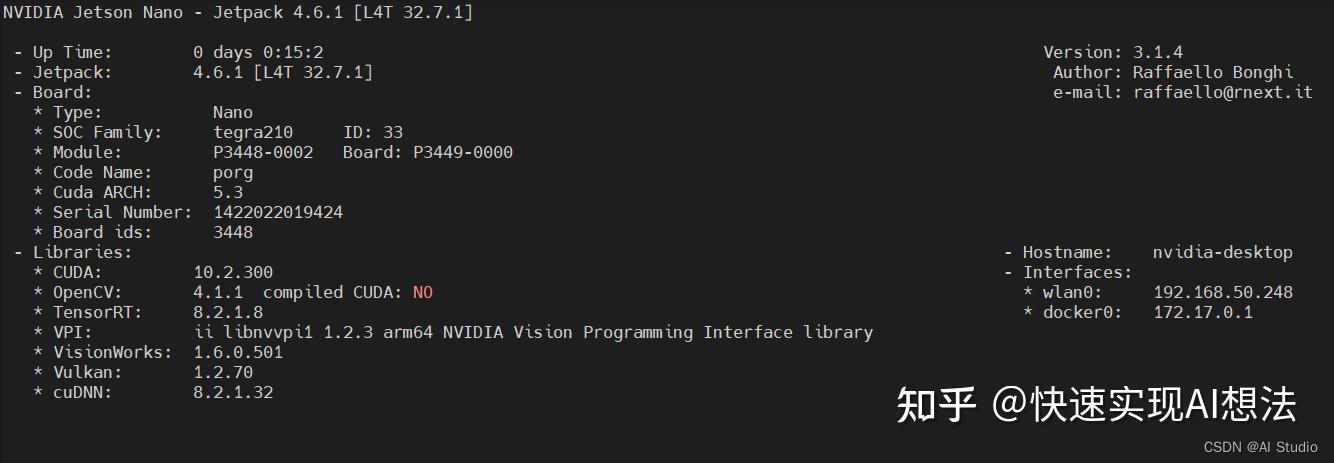
Task: Click the VisionWorks version 1.6.0.501
Action: click(238, 352)
